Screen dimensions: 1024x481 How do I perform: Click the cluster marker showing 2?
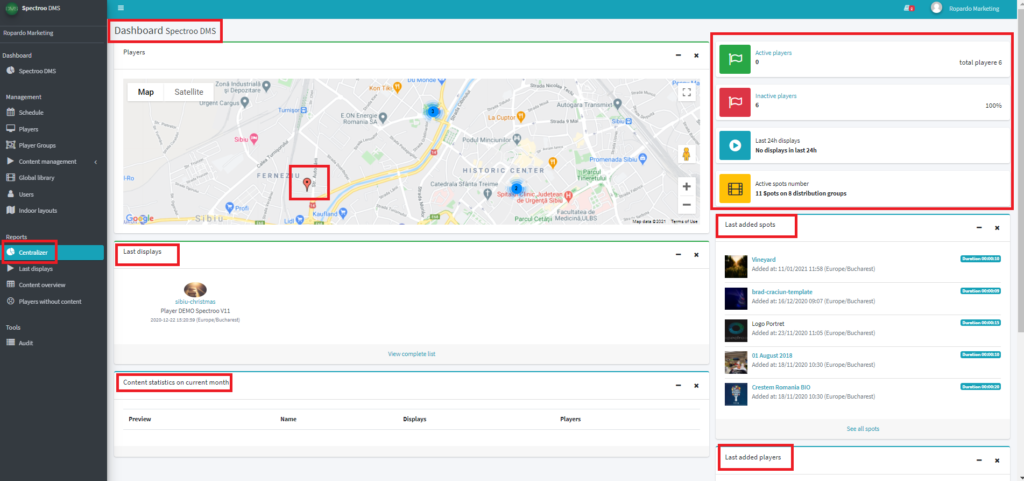click(x=517, y=189)
